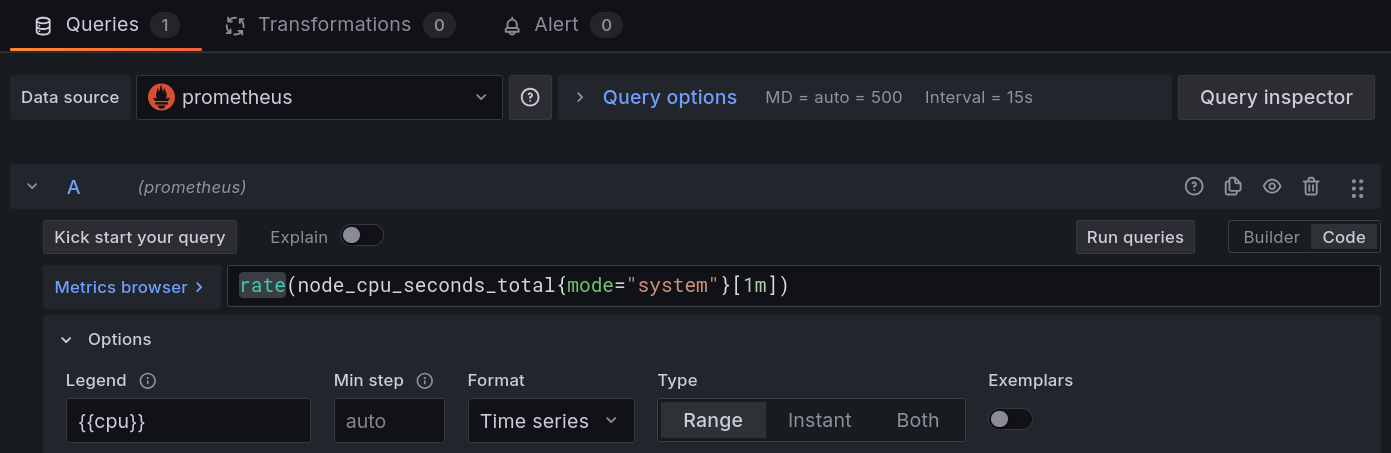The height and width of the screenshot is (453, 1391).
Task: Duplicate query A with copy icon
Action: click(x=1233, y=186)
